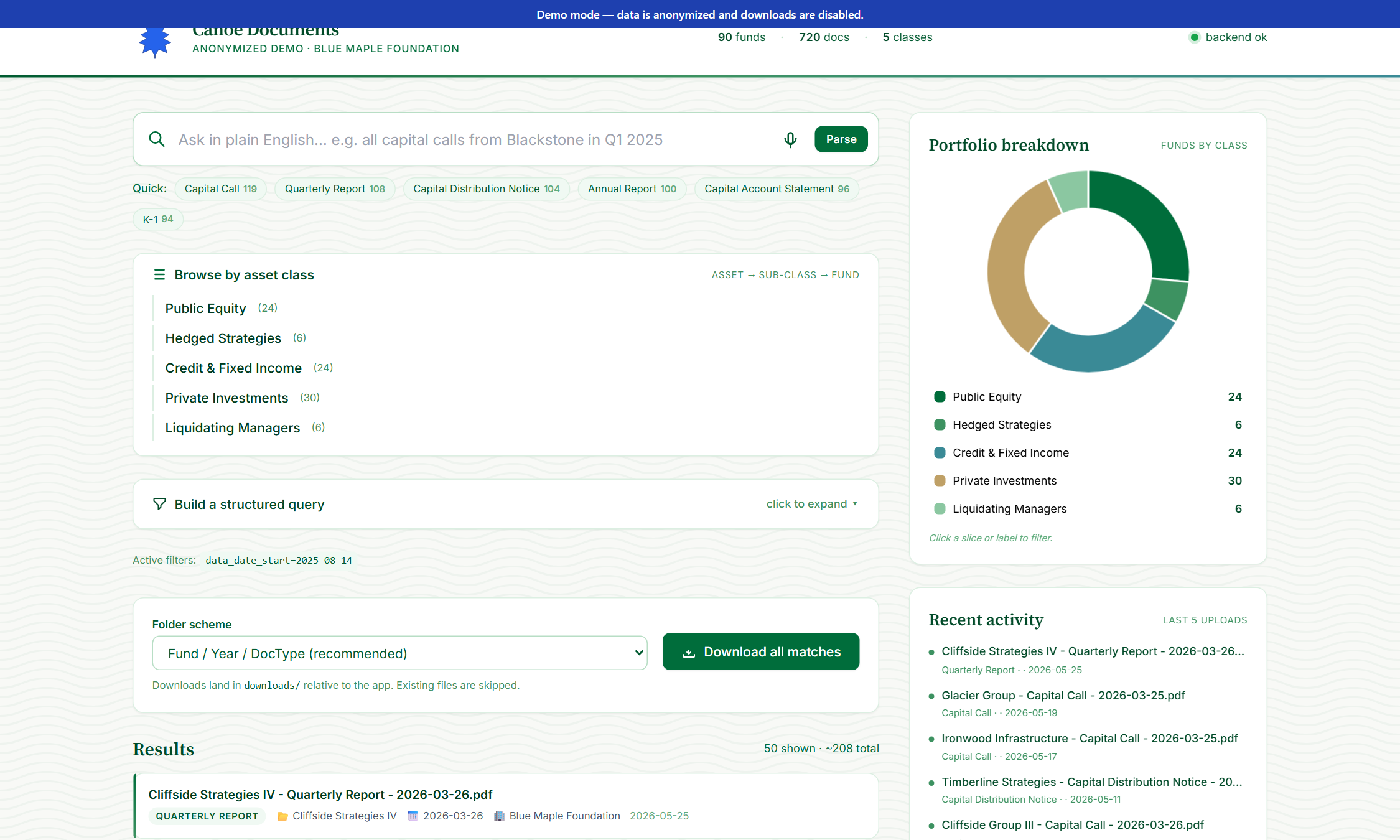Screen dimensions: 1400x840
Task: Activate the microphone voice input
Action: (x=790, y=139)
